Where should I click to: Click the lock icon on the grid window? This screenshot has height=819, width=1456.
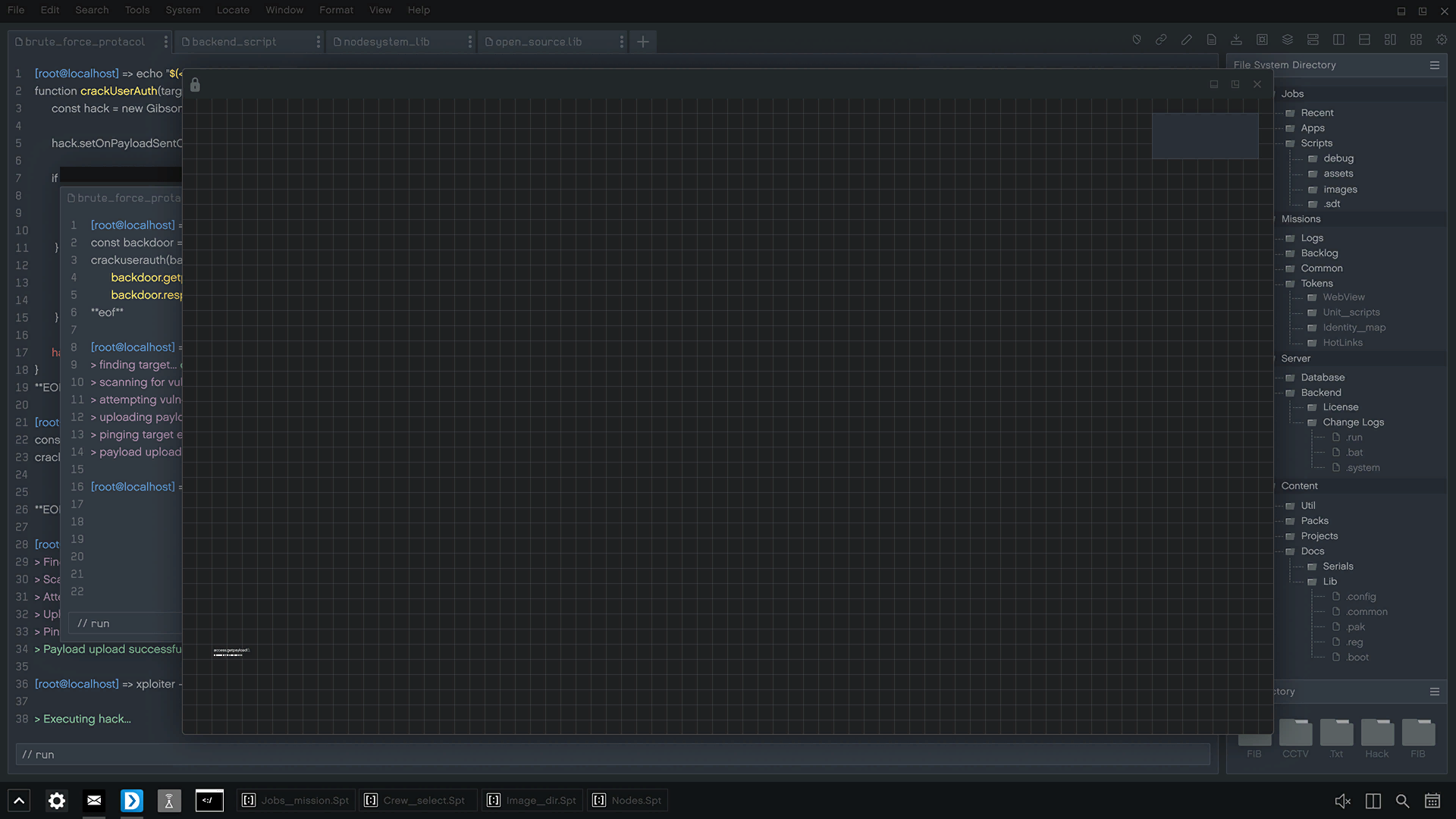coord(195,84)
